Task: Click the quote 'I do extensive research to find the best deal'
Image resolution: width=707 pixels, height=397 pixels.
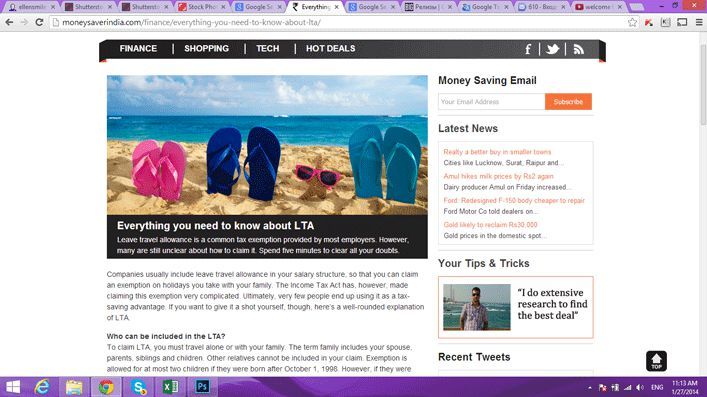Action: 552,304
